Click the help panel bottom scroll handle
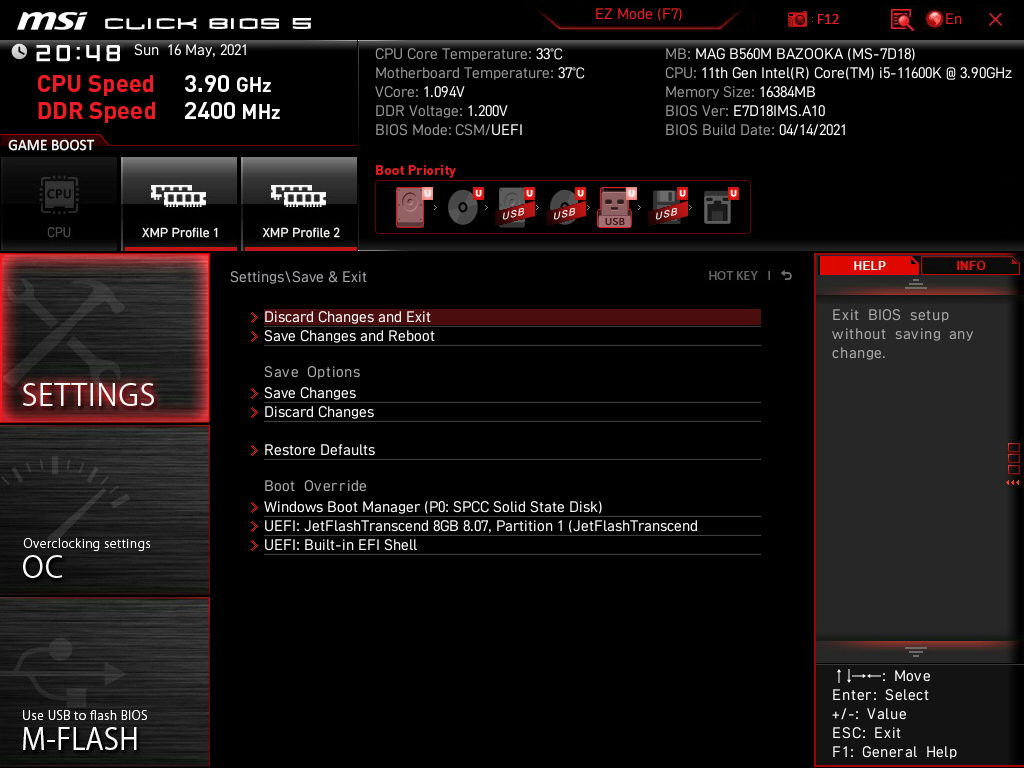Image resolution: width=1024 pixels, height=768 pixels. pos(916,651)
